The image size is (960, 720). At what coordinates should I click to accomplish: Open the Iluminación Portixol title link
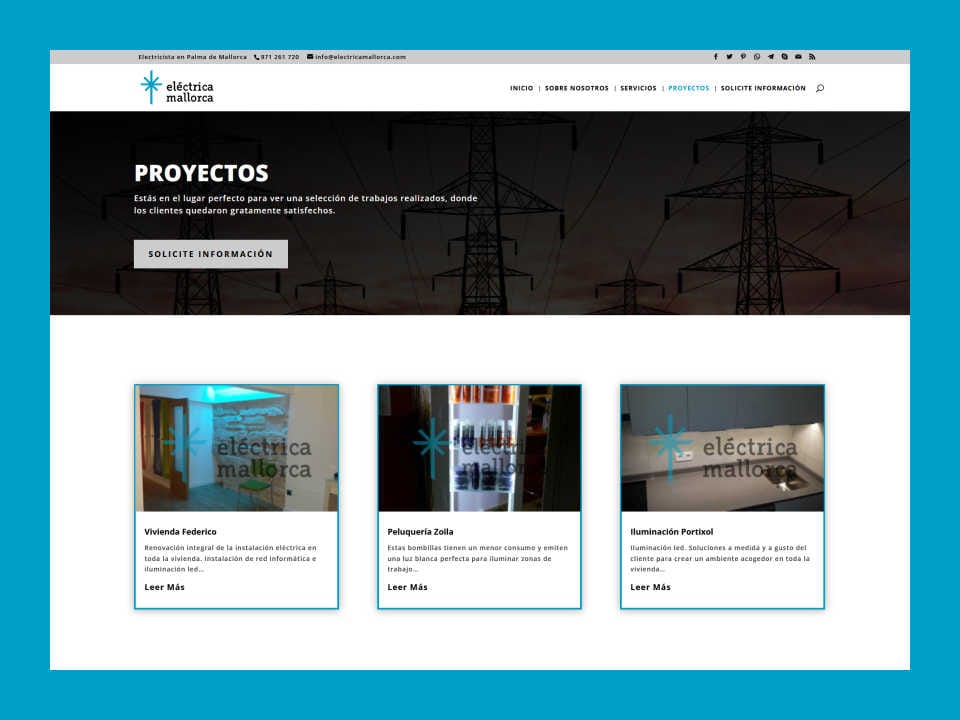point(671,532)
